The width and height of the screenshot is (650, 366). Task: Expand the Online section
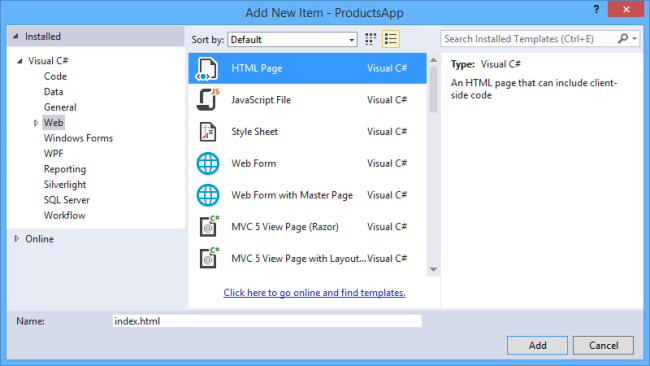17,239
